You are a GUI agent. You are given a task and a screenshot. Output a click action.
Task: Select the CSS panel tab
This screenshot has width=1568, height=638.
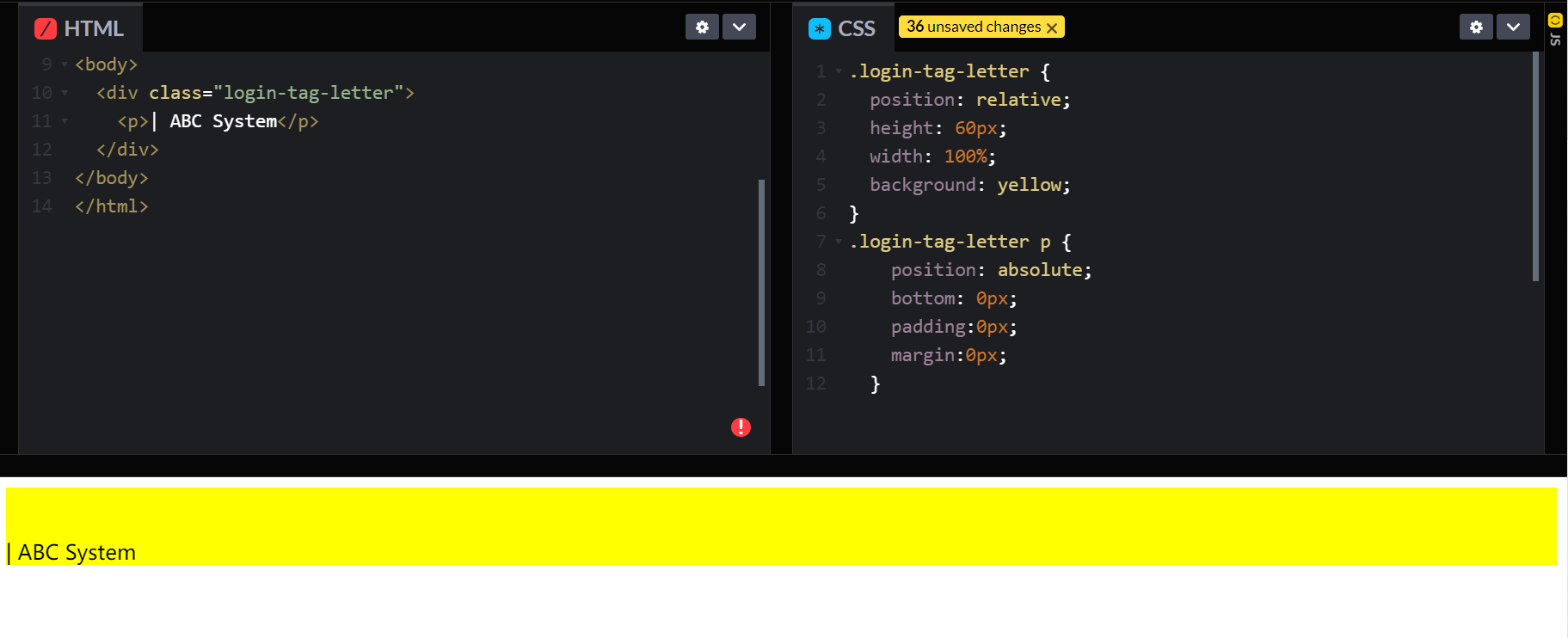click(842, 28)
